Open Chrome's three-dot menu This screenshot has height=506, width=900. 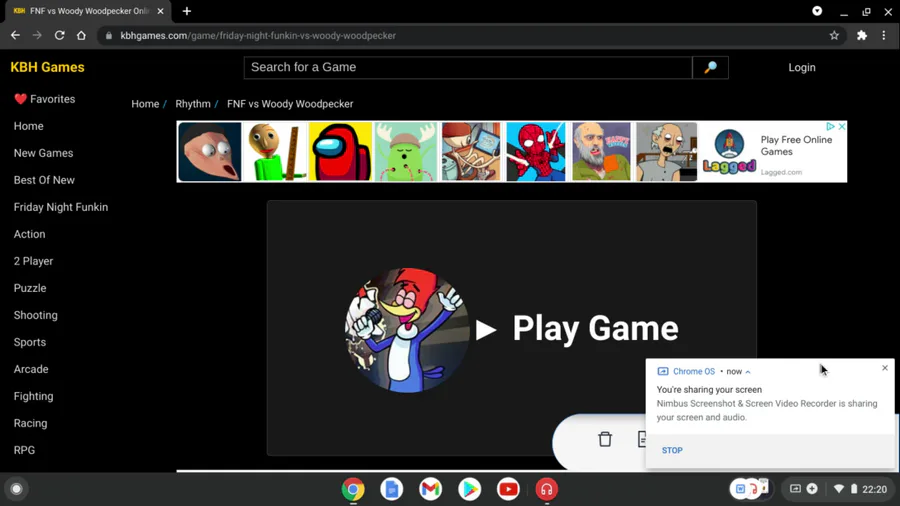point(884,36)
